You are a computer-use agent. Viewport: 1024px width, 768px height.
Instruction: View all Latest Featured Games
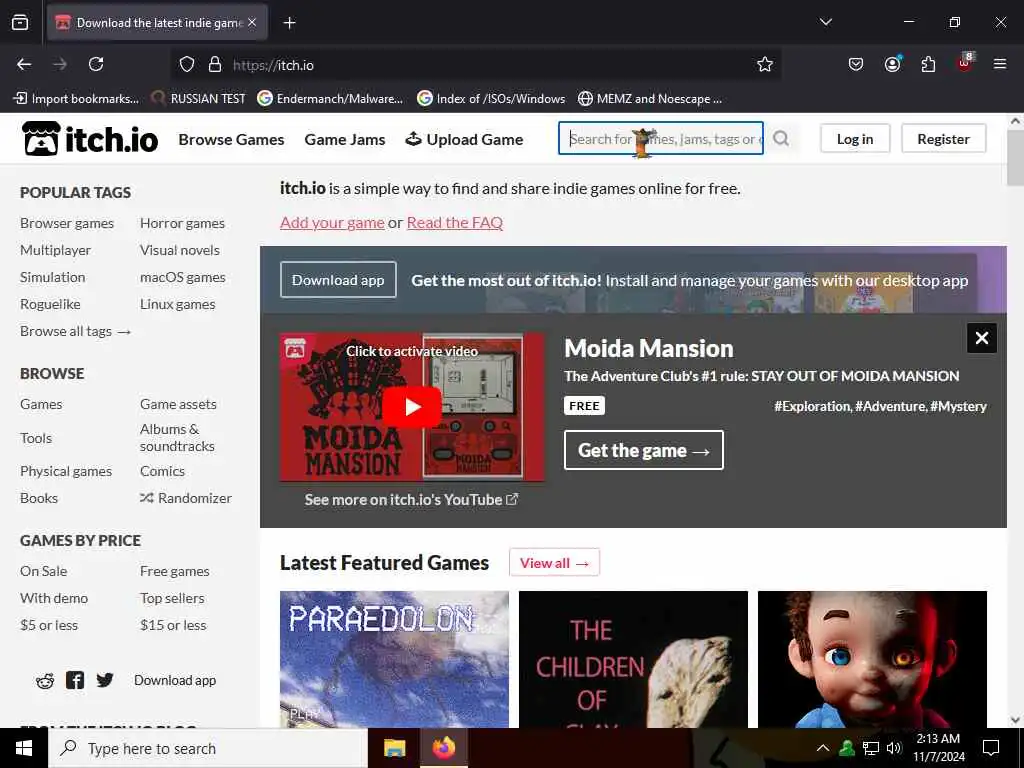(x=554, y=563)
